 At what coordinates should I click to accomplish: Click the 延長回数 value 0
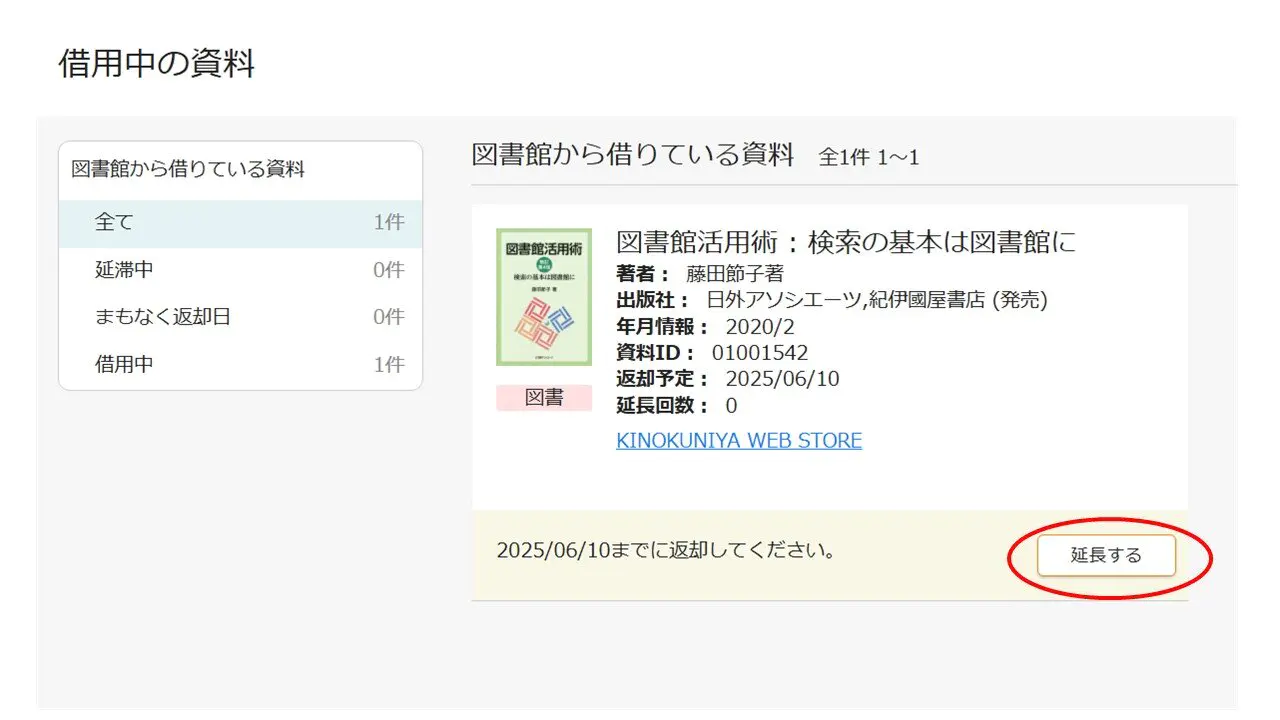(731, 405)
